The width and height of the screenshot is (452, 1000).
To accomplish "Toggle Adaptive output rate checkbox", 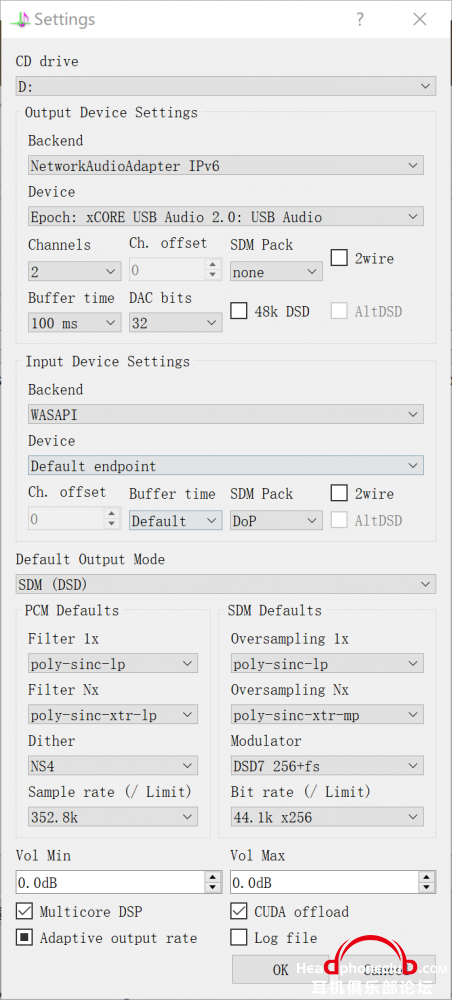I will pos(24,938).
